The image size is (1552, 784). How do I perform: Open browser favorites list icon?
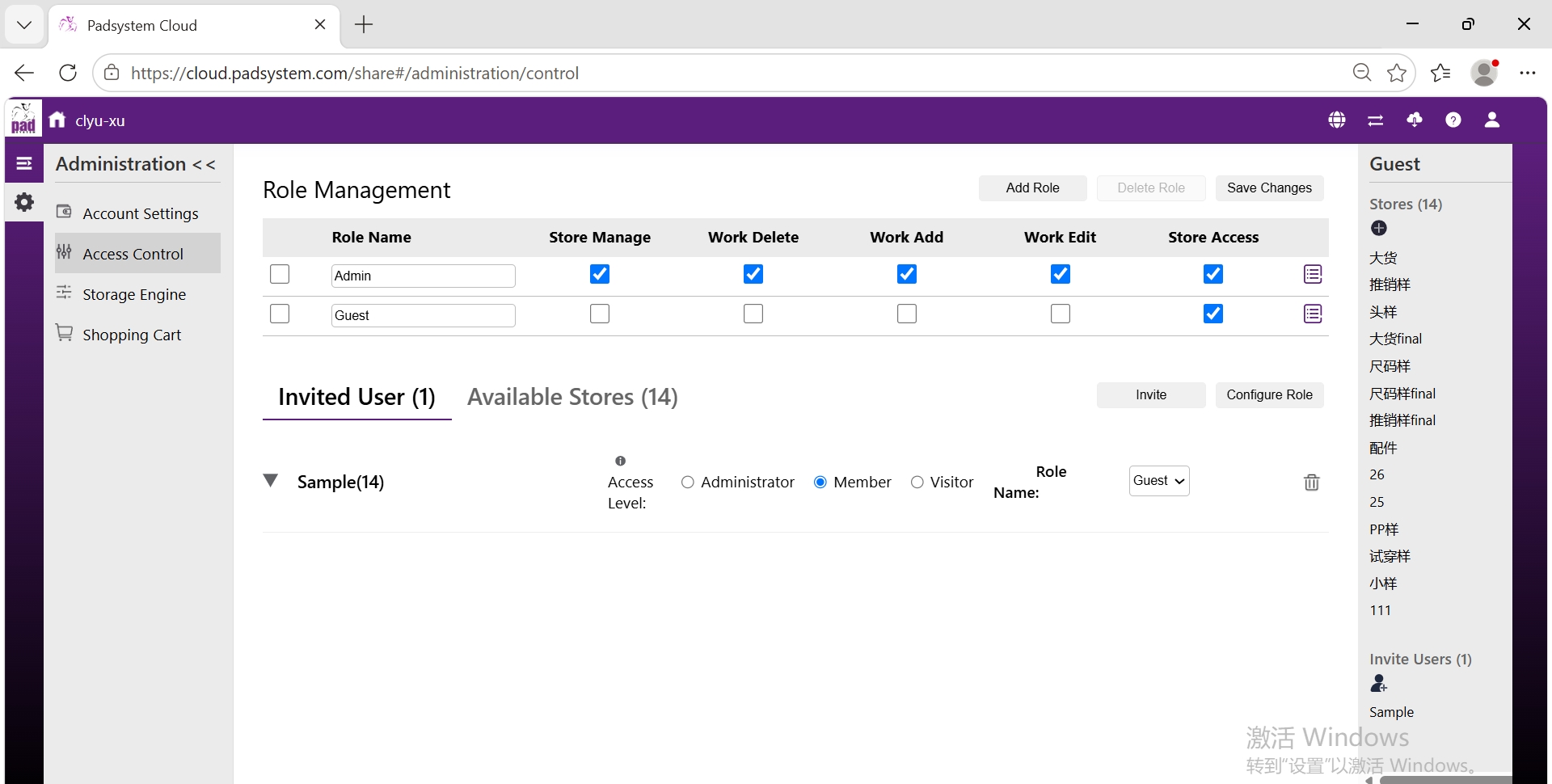point(1440,73)
